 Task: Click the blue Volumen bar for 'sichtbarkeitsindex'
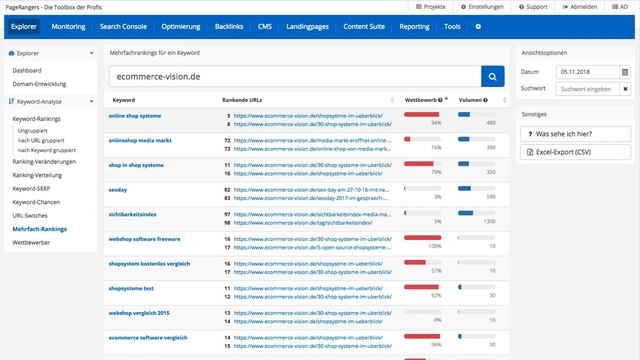465,213
